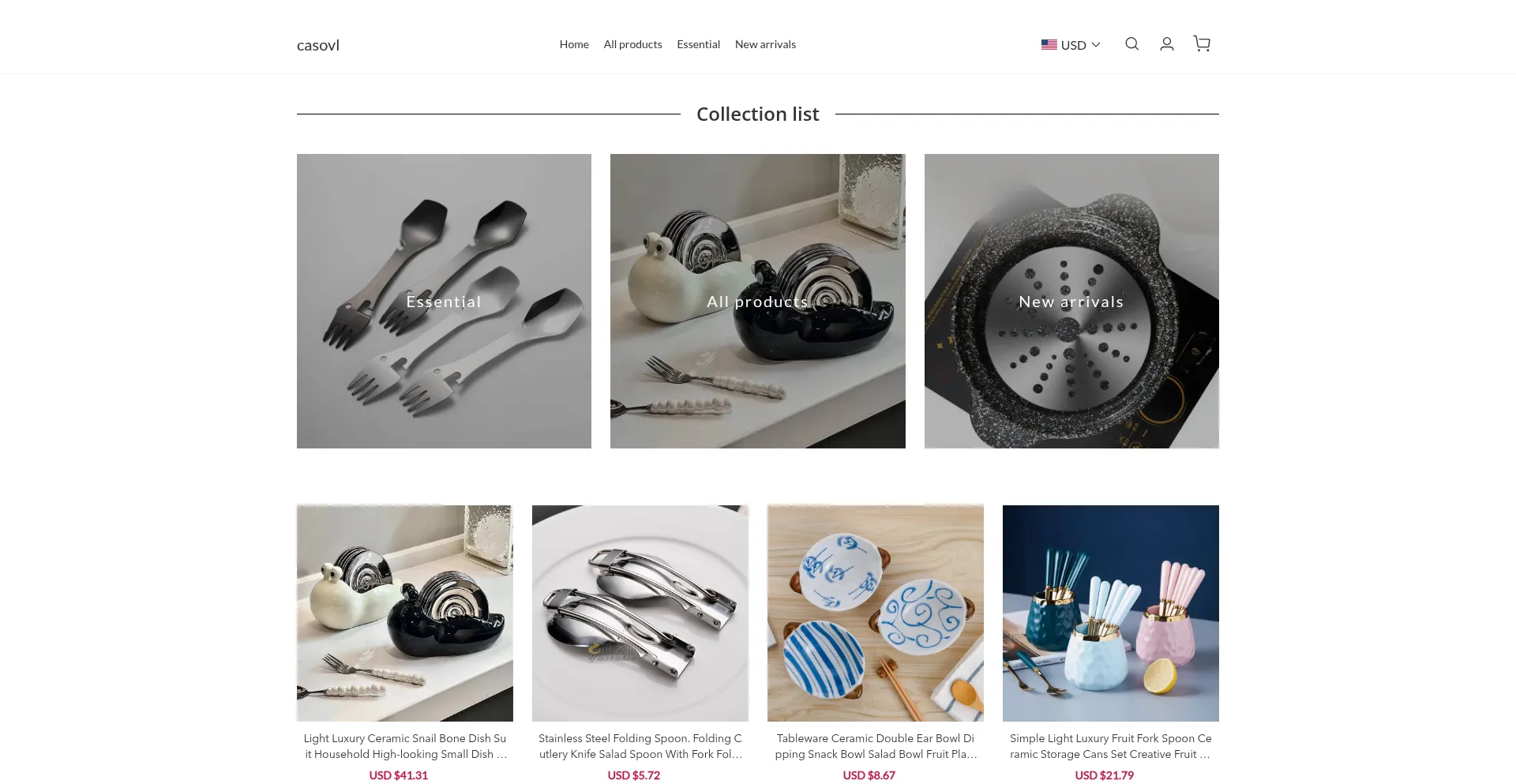The height and width of the screenshot is (784, 1516).
Task: Open Light Luxury Ceramic Snail Bone Dish title
Action: pos(405,746)
